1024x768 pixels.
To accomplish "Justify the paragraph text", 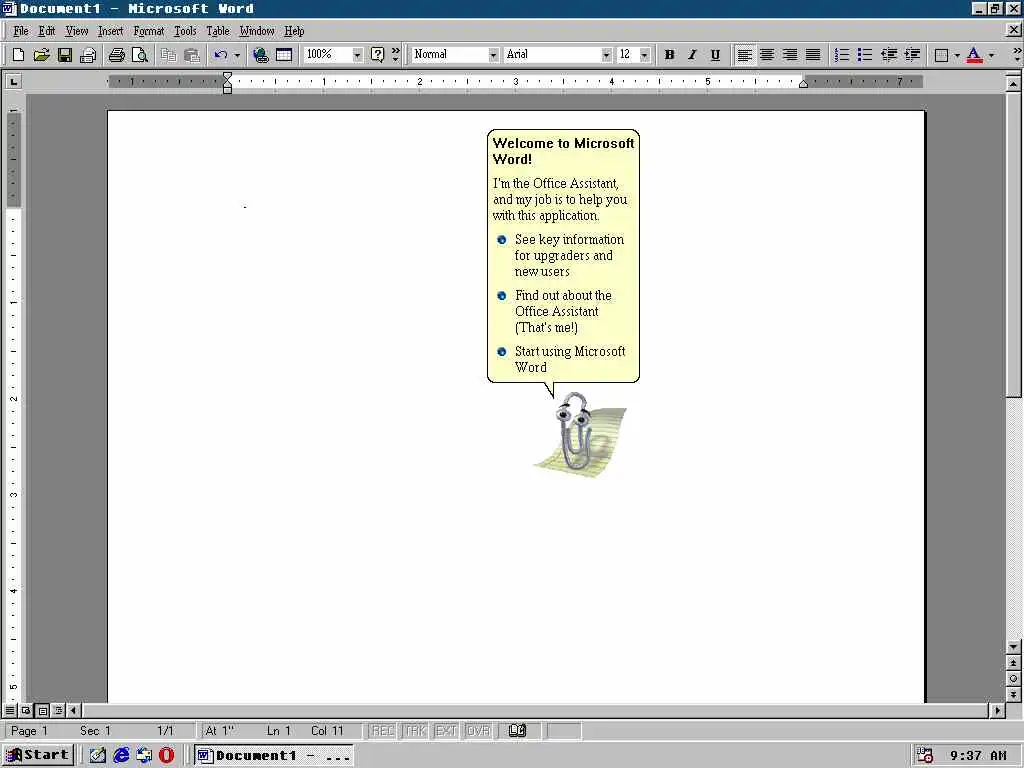I will [812, 55].
